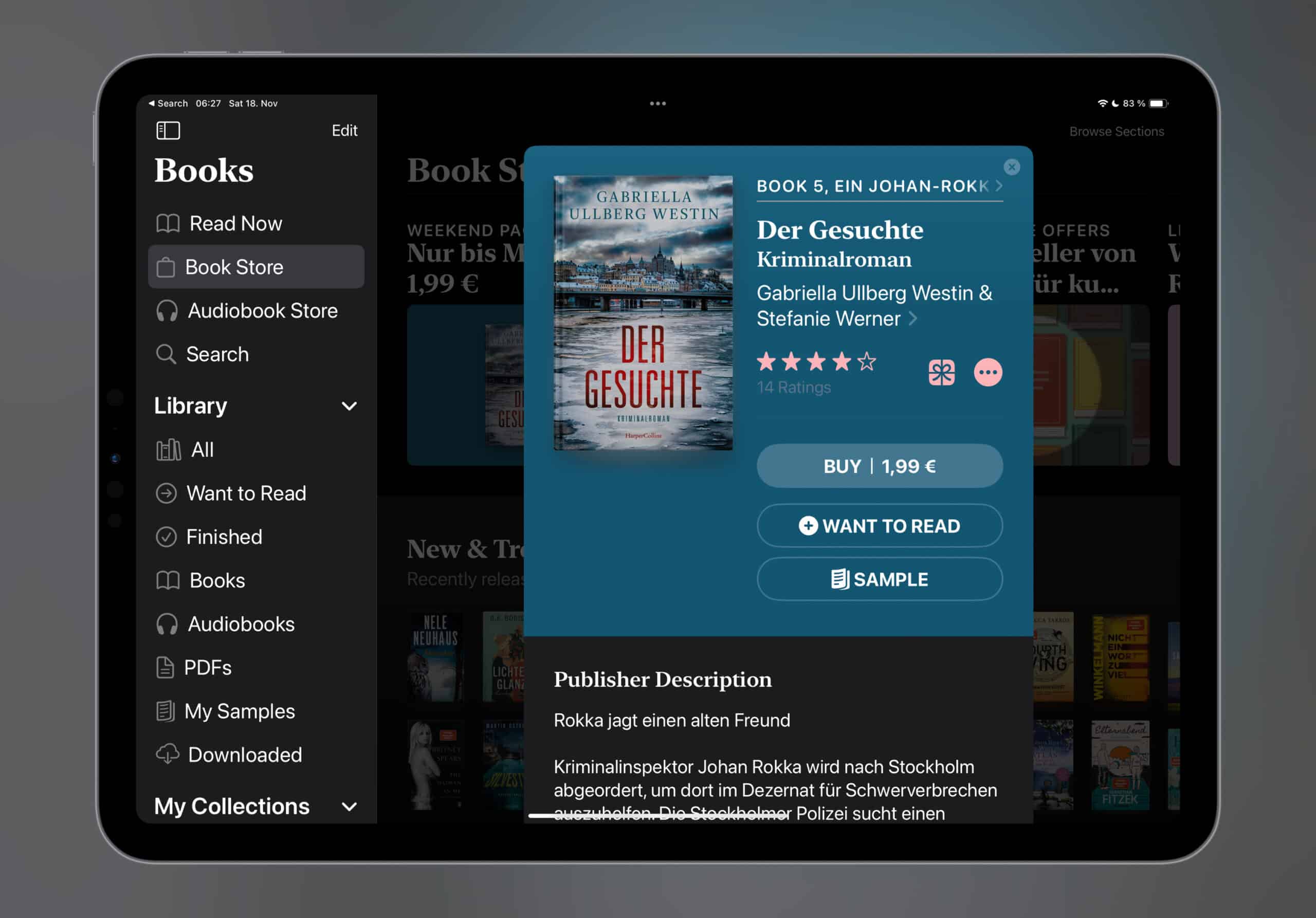Get a Sample of the book
The width and height of the screenshot is (1316, 918).
879,579
